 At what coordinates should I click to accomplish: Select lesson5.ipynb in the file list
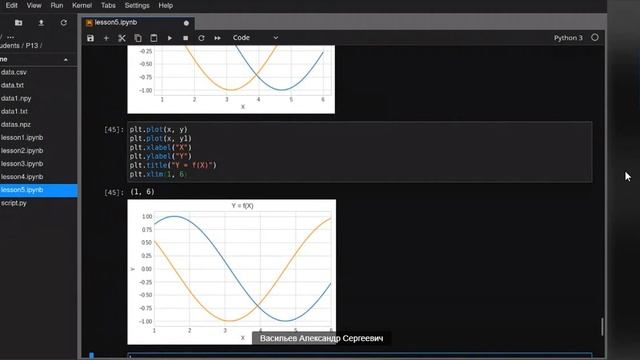pos(38,190)
